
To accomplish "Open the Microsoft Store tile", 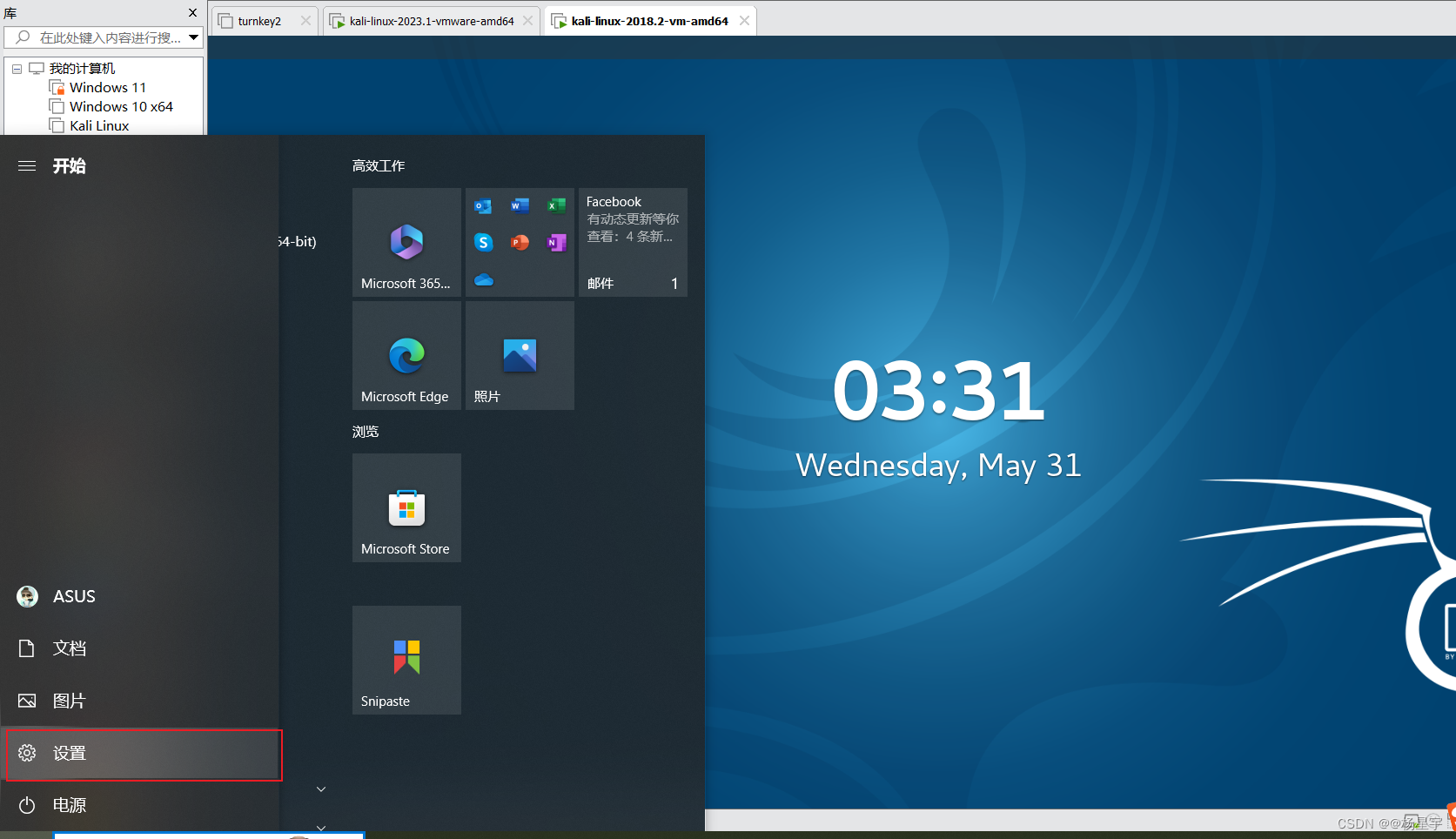I will tap(406, 507).
